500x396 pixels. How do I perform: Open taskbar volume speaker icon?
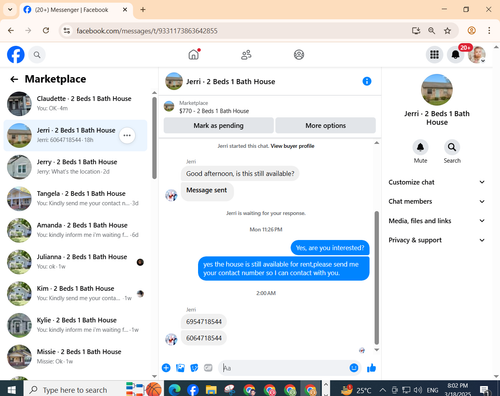(418, 390)
